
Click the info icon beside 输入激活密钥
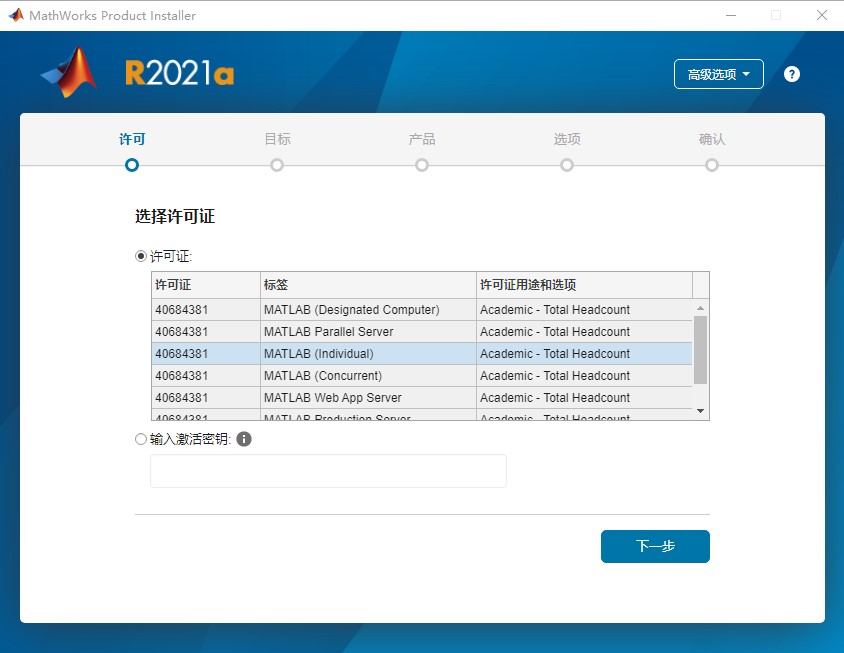pos(244,439)
